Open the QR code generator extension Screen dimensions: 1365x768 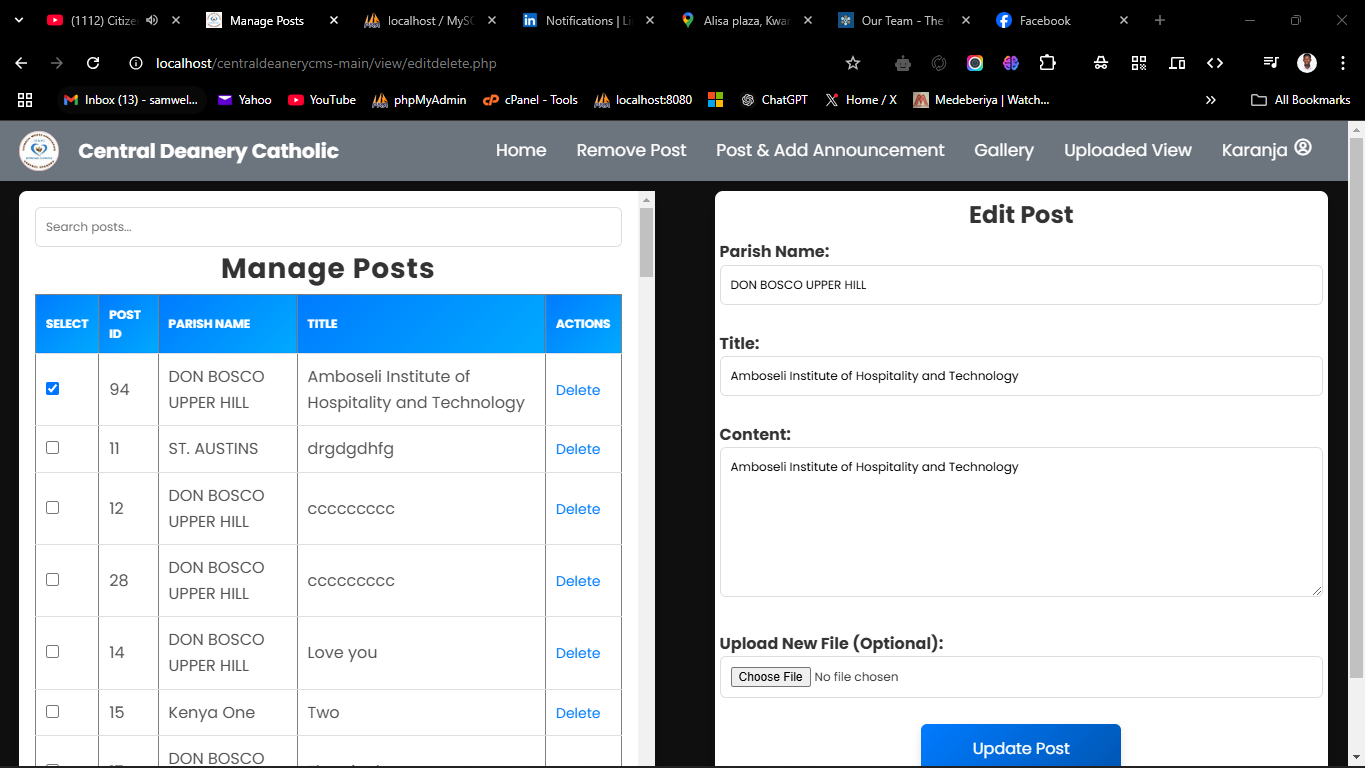pos(1139,63)
